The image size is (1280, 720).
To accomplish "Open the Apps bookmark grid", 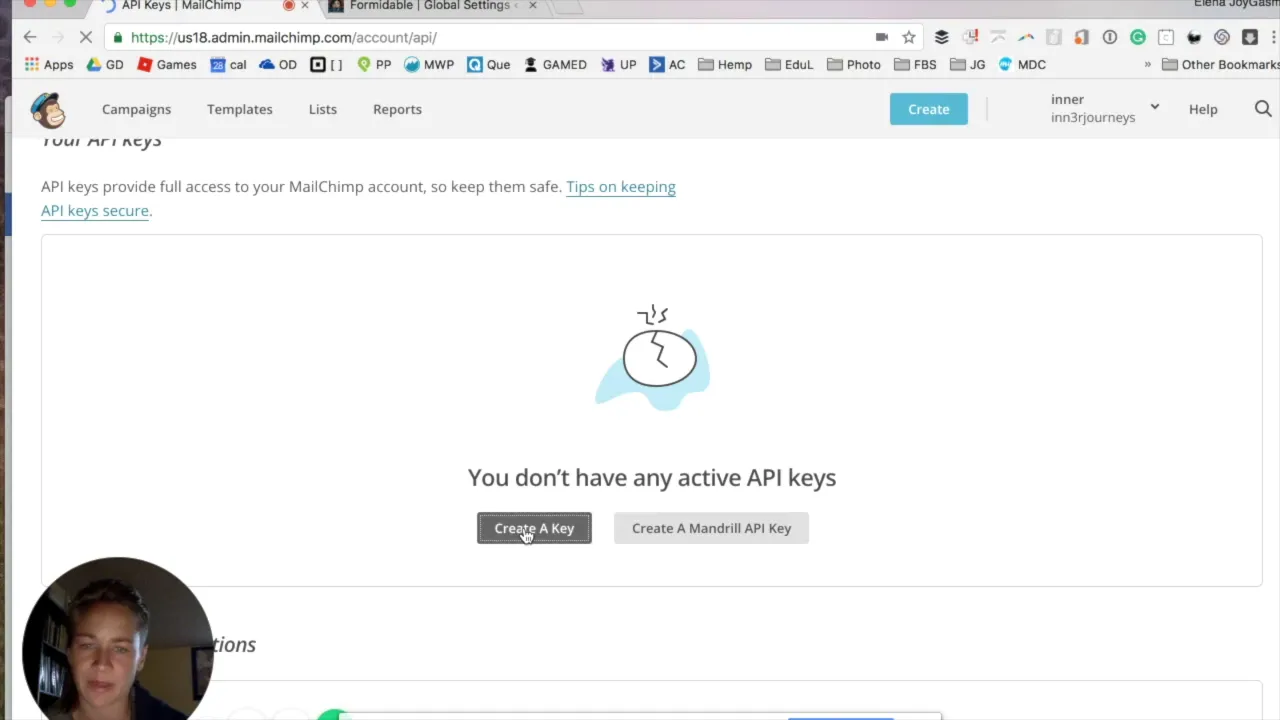I will pos(49,64).
